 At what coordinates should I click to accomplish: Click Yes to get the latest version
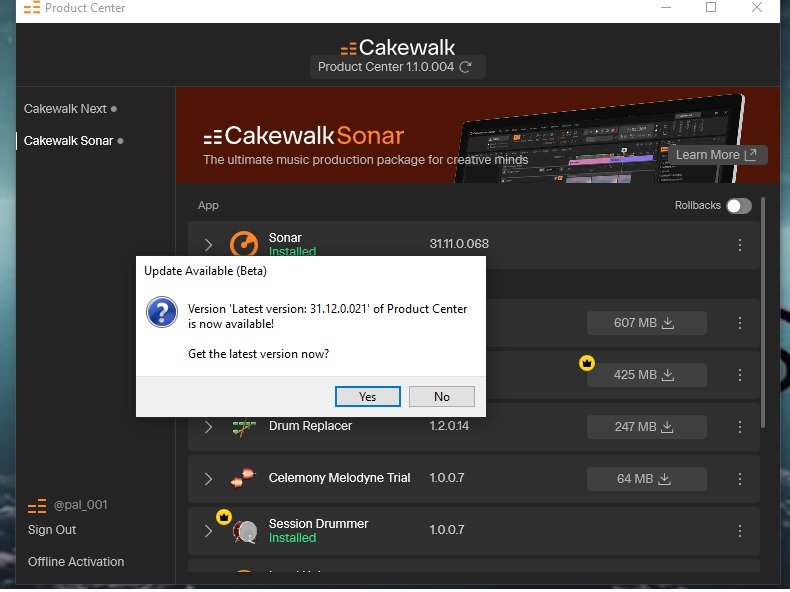(368, 397)
